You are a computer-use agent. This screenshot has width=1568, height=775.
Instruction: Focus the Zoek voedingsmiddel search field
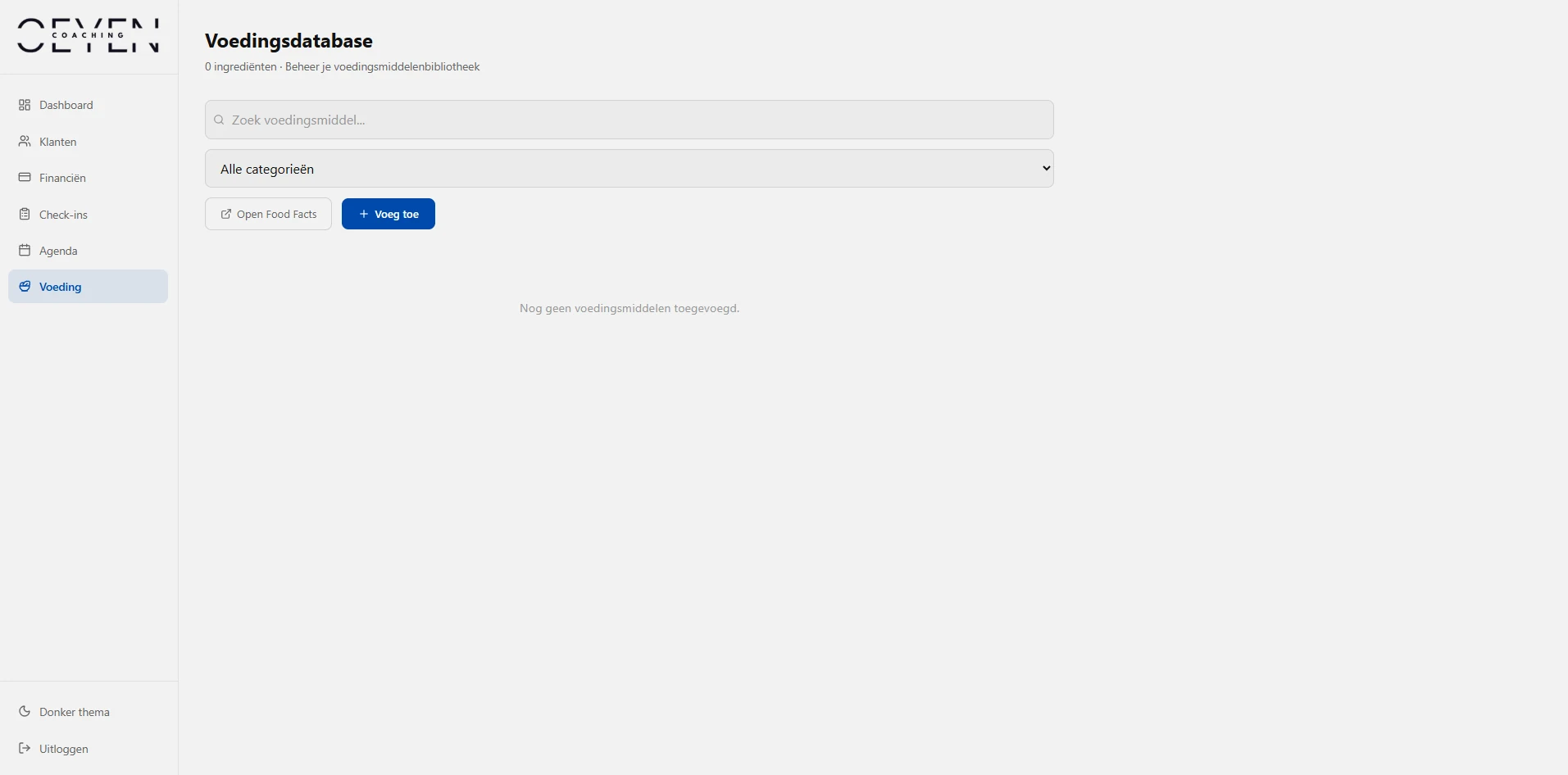[x=629, y=120]
